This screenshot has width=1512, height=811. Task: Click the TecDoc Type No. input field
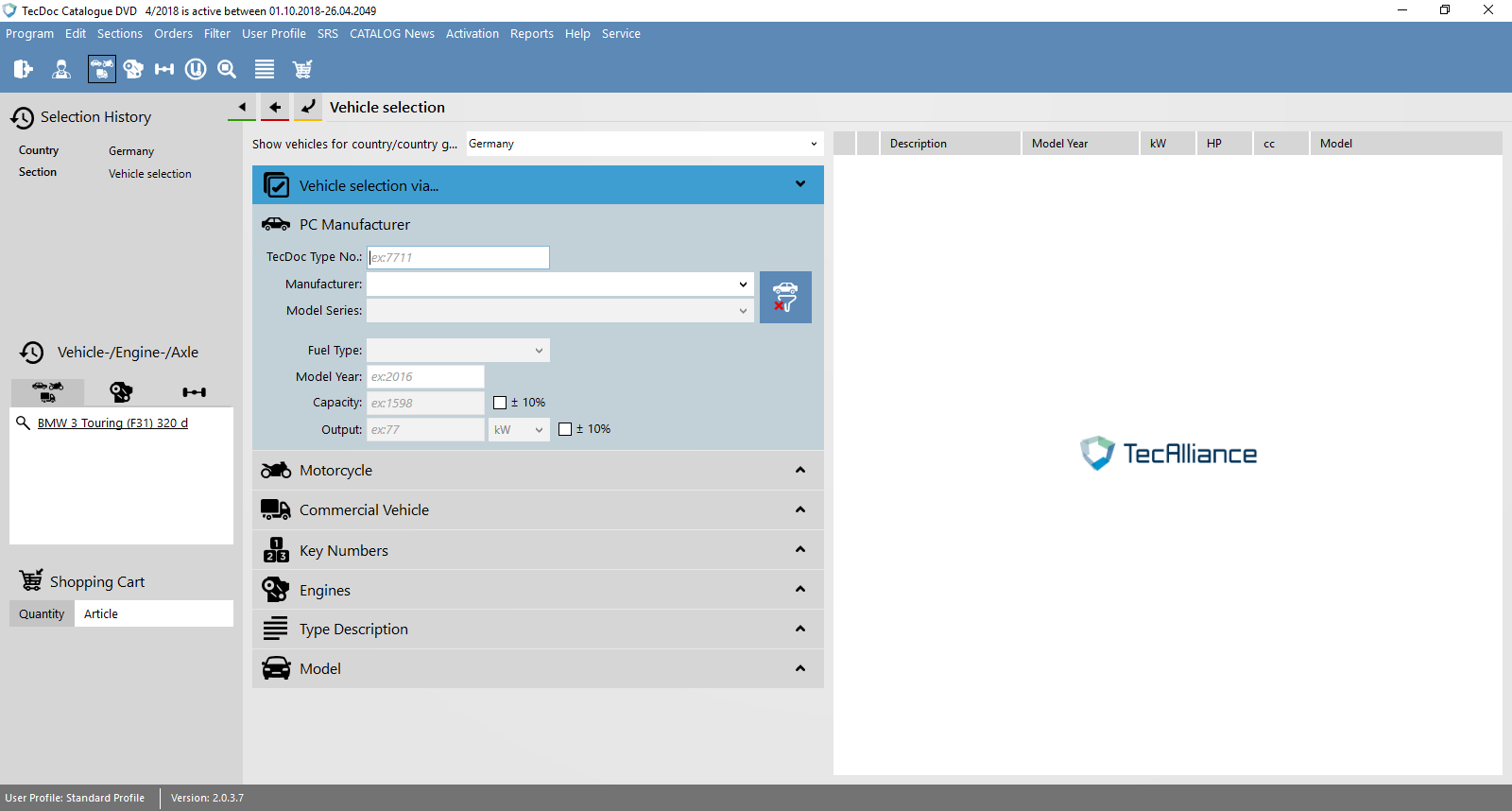tap(458, 257)
